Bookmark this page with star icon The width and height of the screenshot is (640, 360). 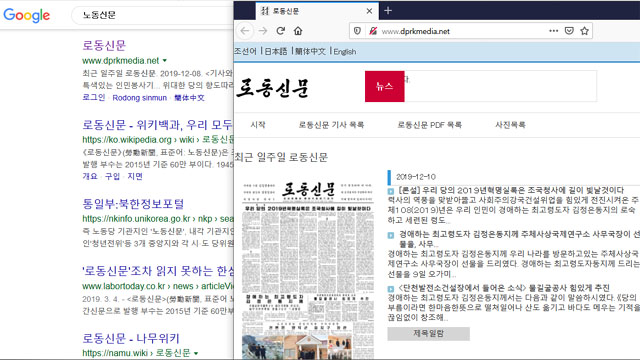(x=584, y=31)
